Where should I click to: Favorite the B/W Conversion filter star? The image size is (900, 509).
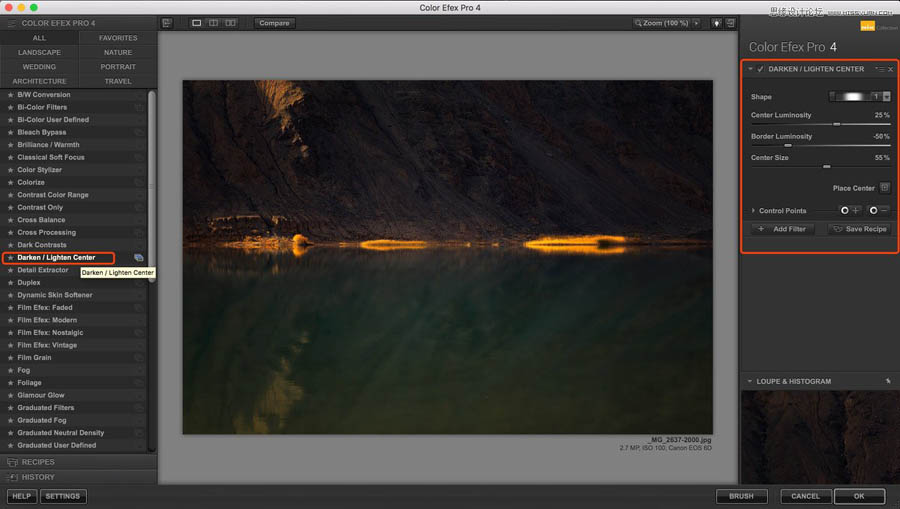[10, 95]
